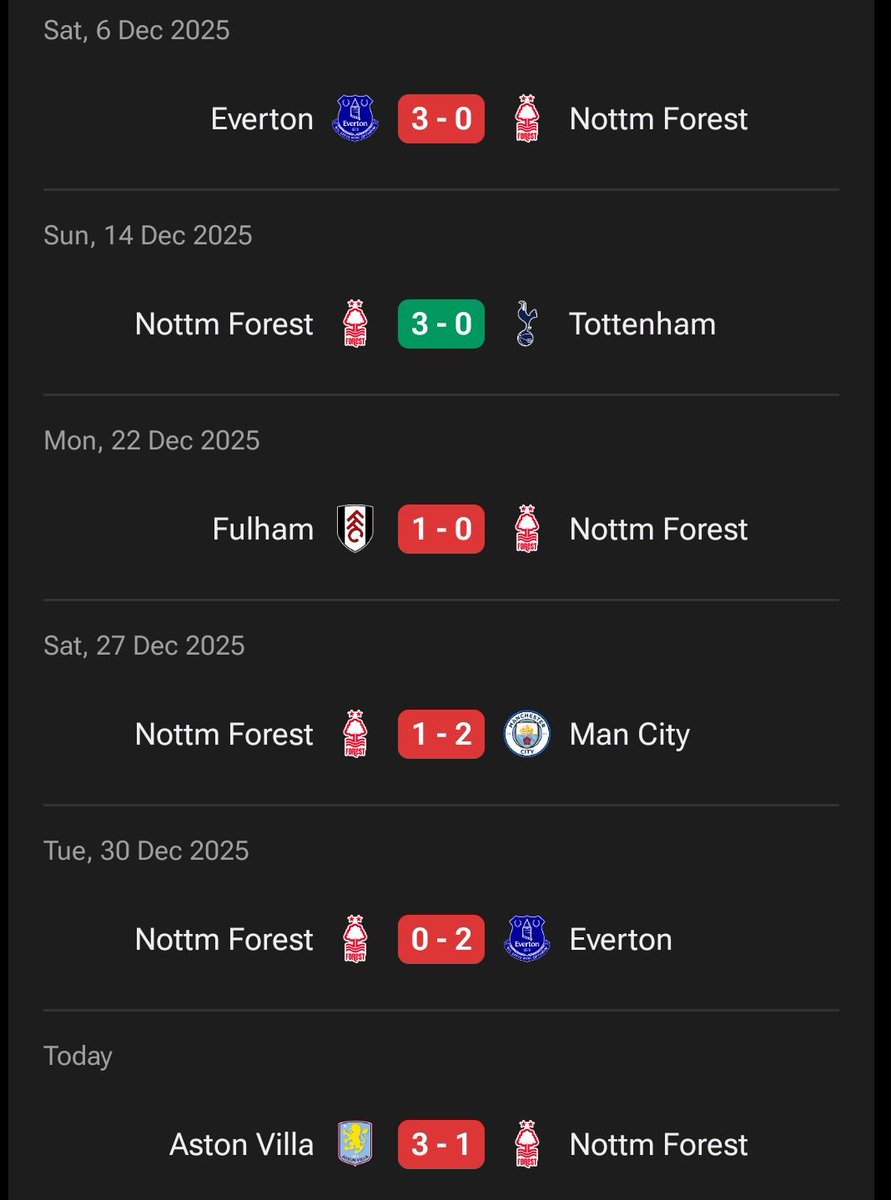Open the 0 - 2 Everton score
The height and width of the screenshot is (1200, 891).
point(441,939)
